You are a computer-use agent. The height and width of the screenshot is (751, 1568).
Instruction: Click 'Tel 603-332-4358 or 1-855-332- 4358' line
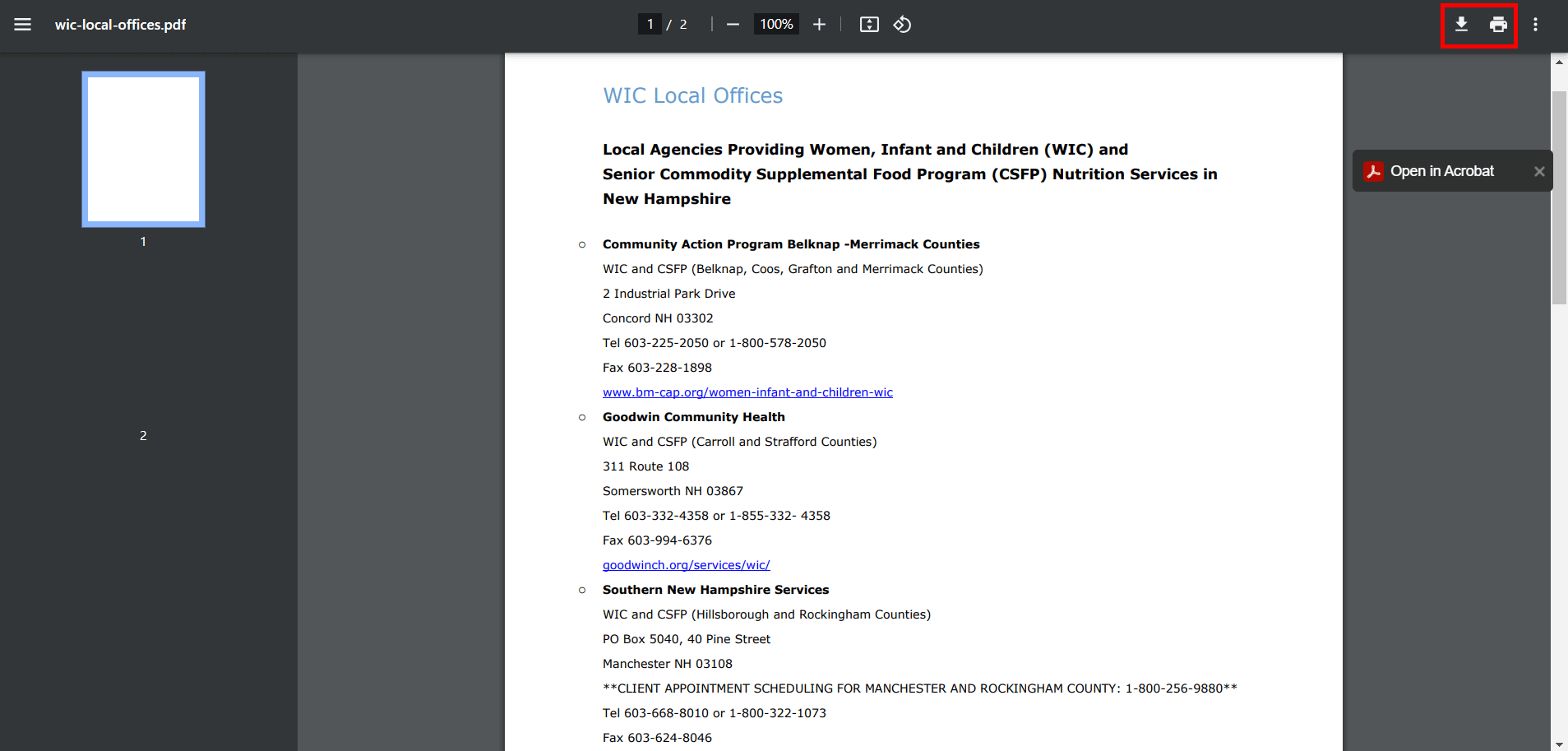[716, 516]
